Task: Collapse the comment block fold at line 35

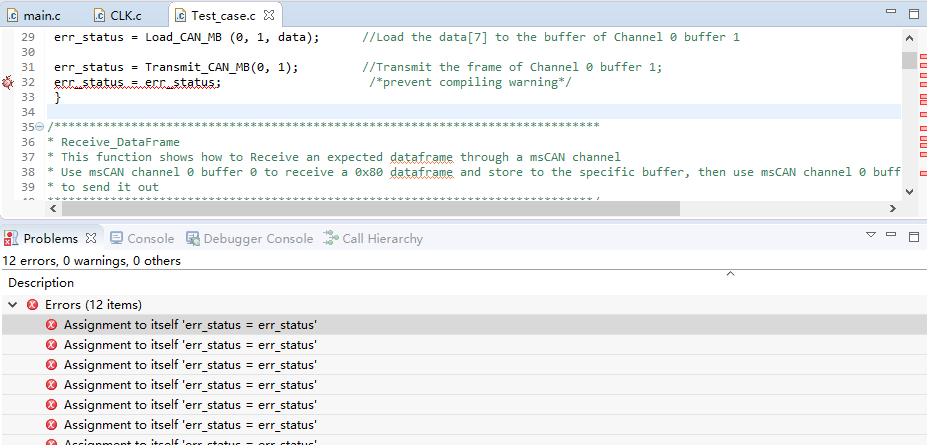Action: coord(39,127)
